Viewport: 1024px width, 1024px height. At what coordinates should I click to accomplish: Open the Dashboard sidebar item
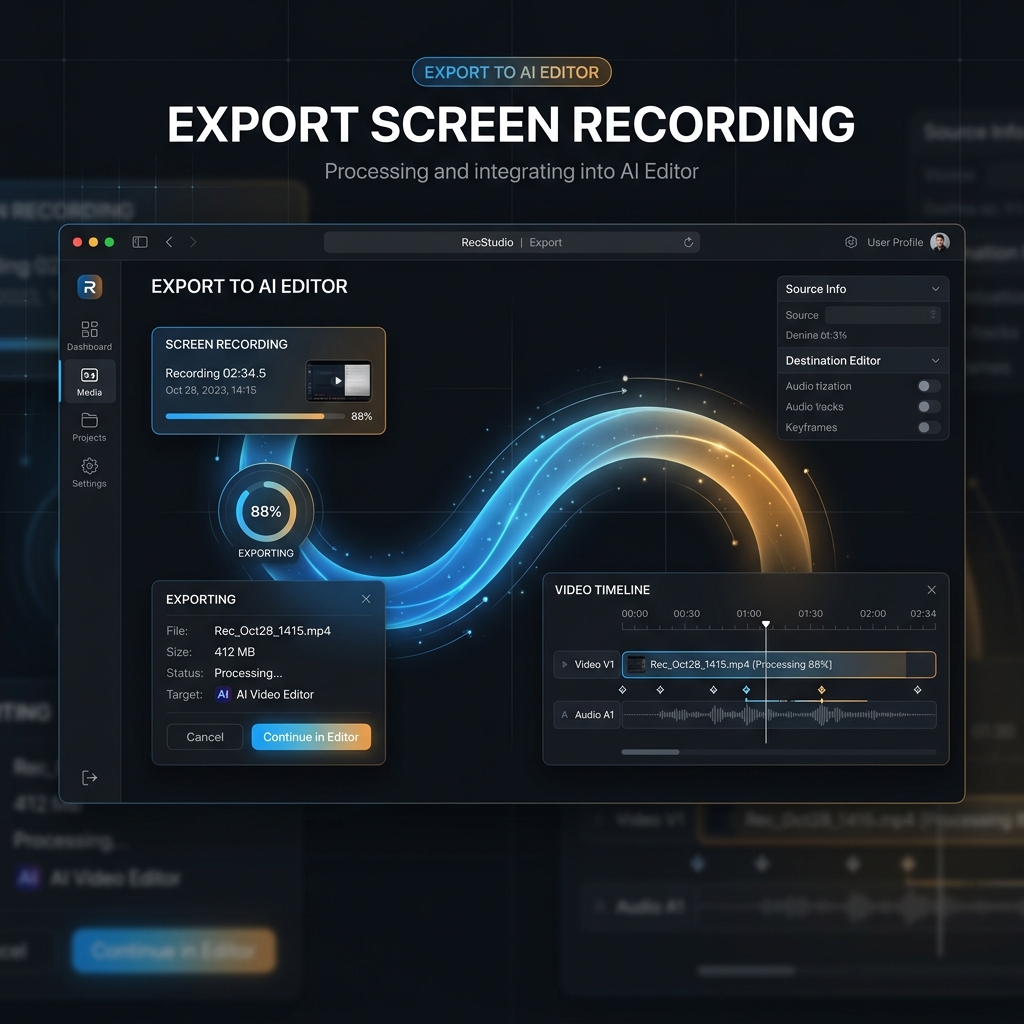click(89, 336)
